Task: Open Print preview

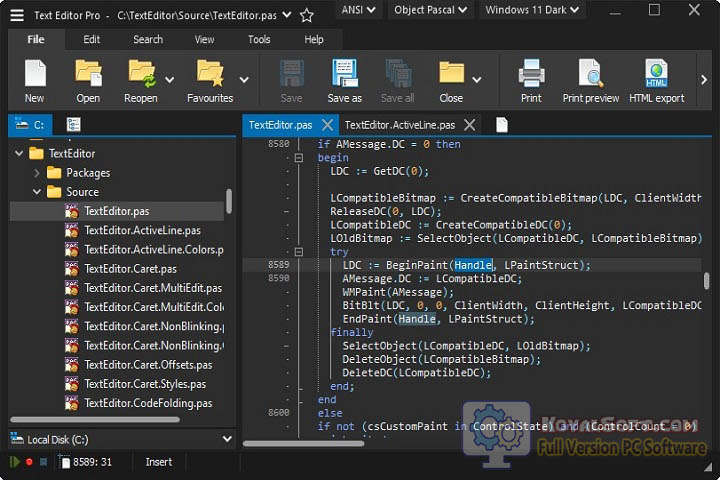Action: [591, 81]
